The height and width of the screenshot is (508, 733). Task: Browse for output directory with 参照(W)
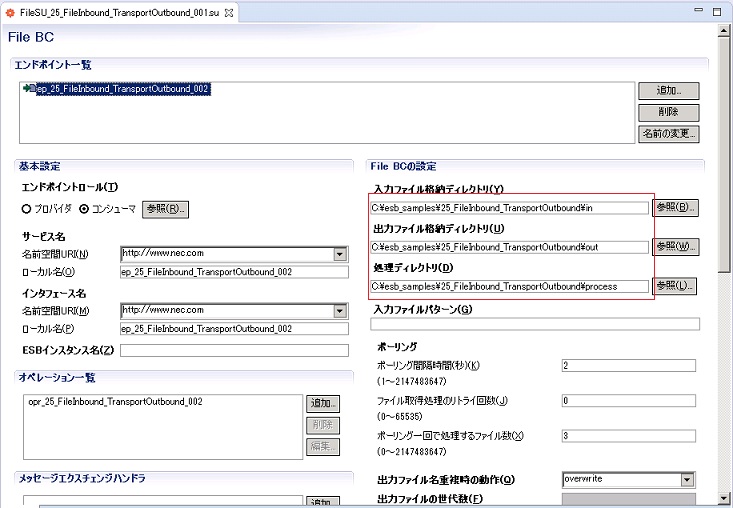click(675, 246)
